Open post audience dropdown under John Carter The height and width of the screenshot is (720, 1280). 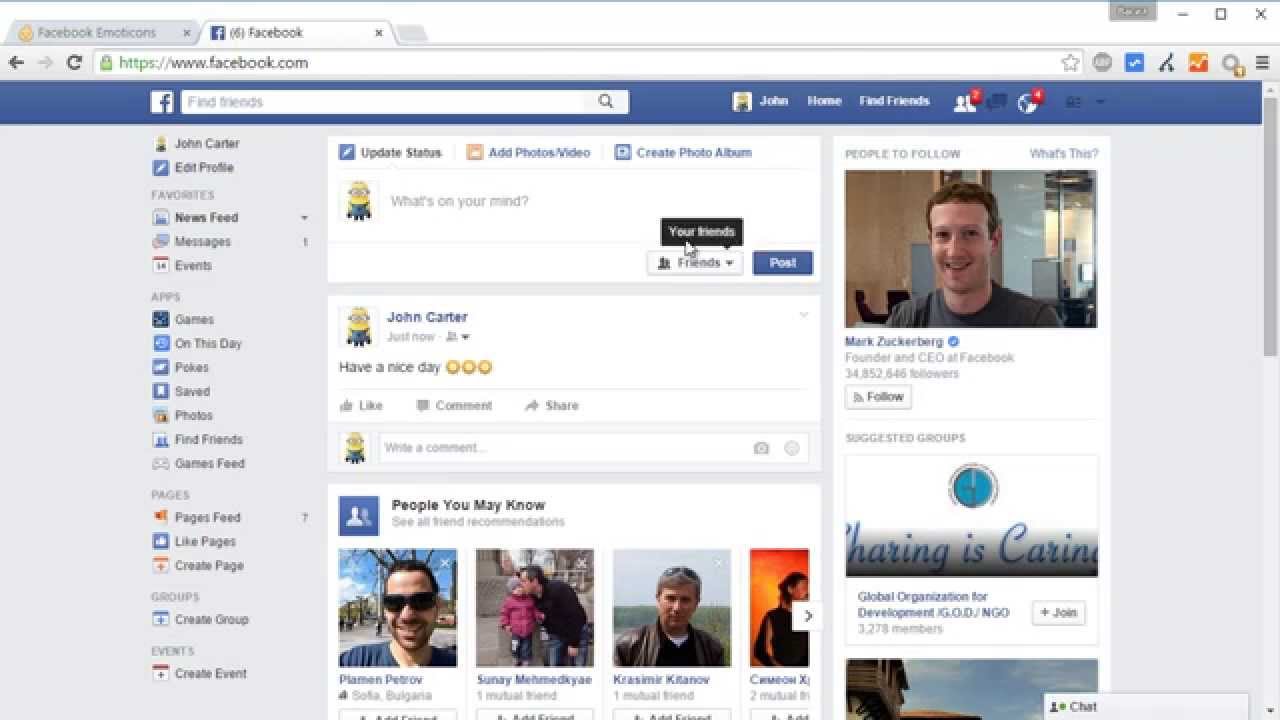pos(457,337)
